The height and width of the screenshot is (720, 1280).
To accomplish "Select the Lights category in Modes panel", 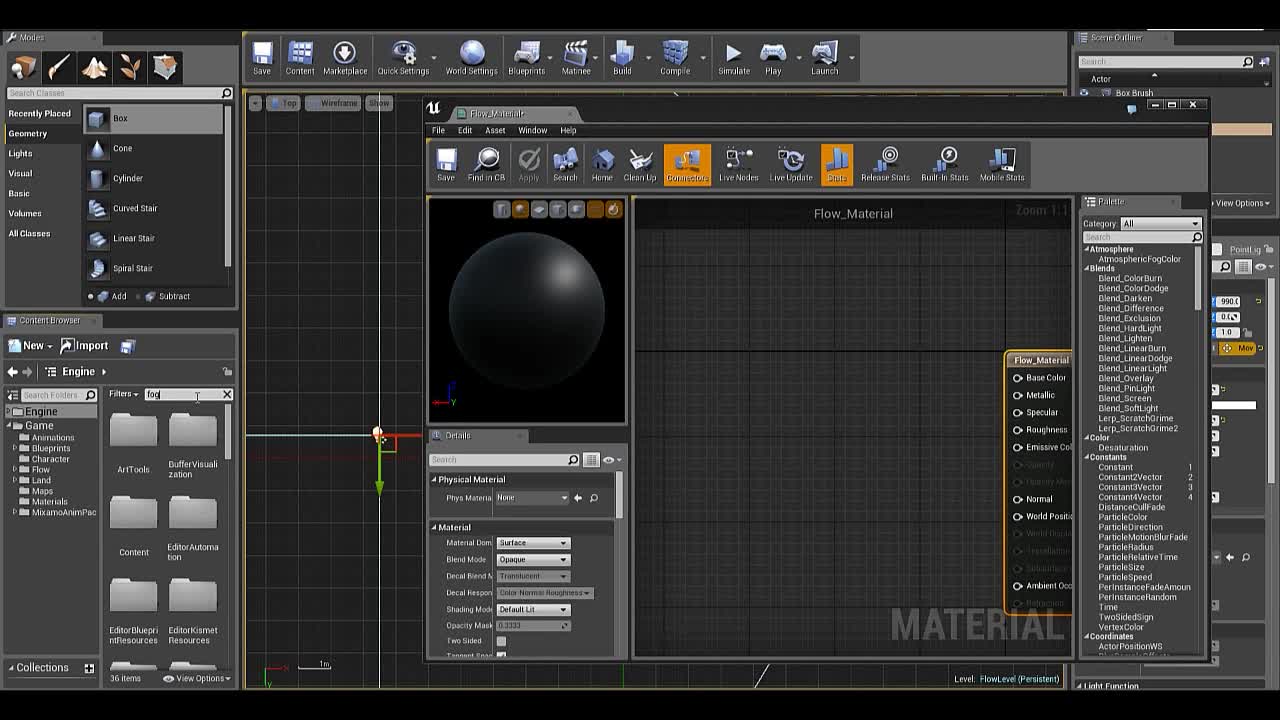I will point(20,154).
